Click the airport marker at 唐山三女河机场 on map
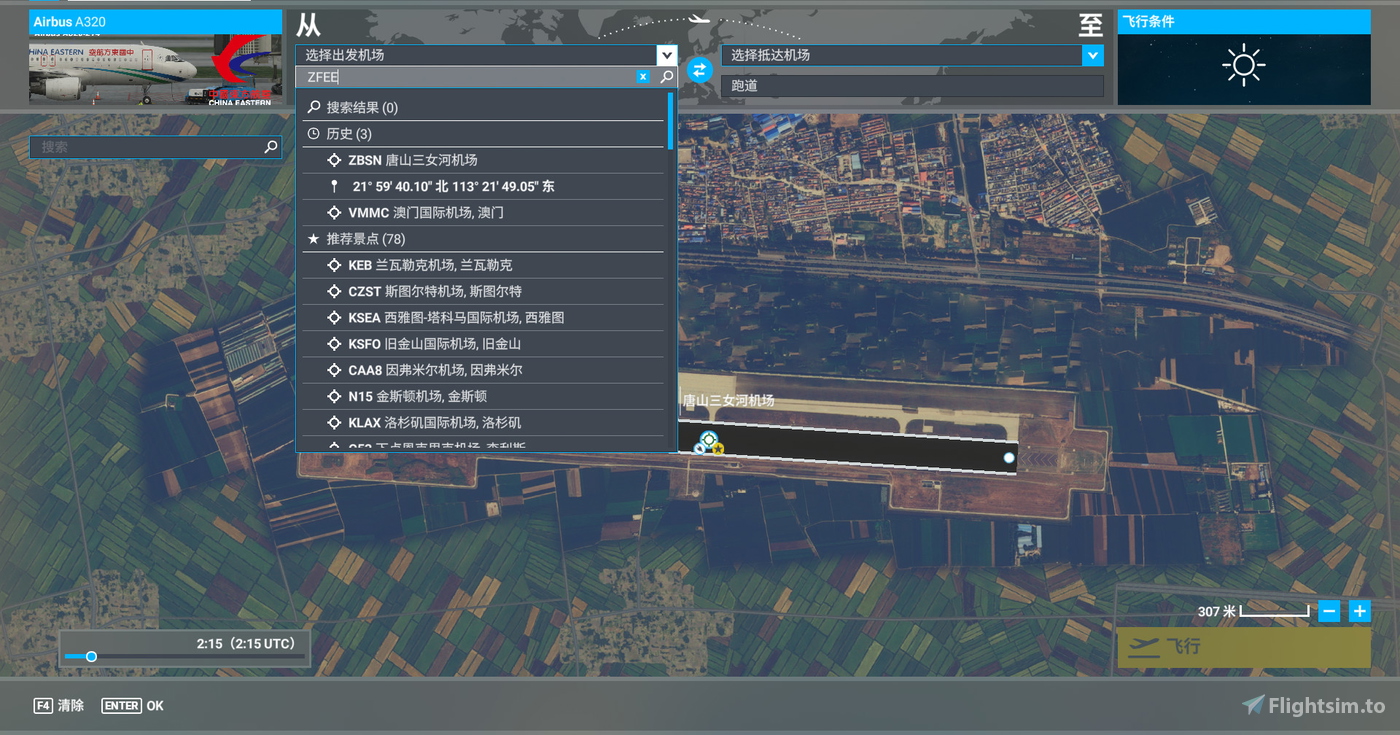This screenshot has height=735, width=1400. point(709,438)
